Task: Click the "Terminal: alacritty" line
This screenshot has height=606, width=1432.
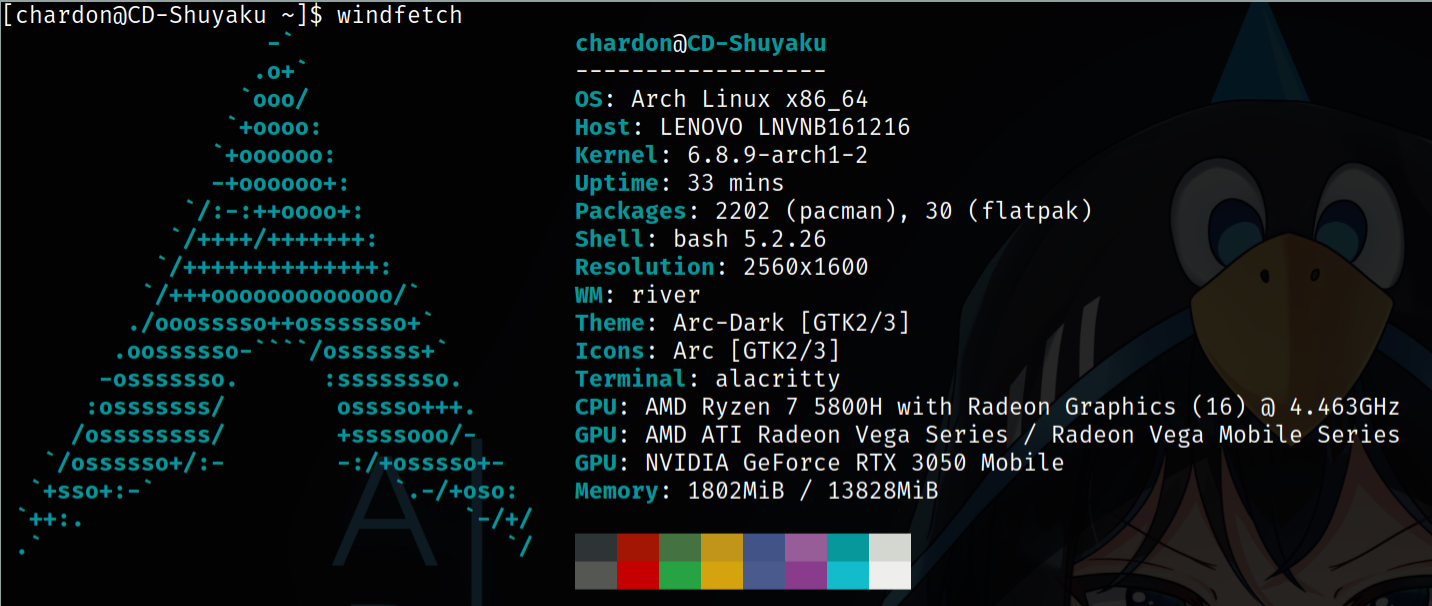Action: (707, 380)
